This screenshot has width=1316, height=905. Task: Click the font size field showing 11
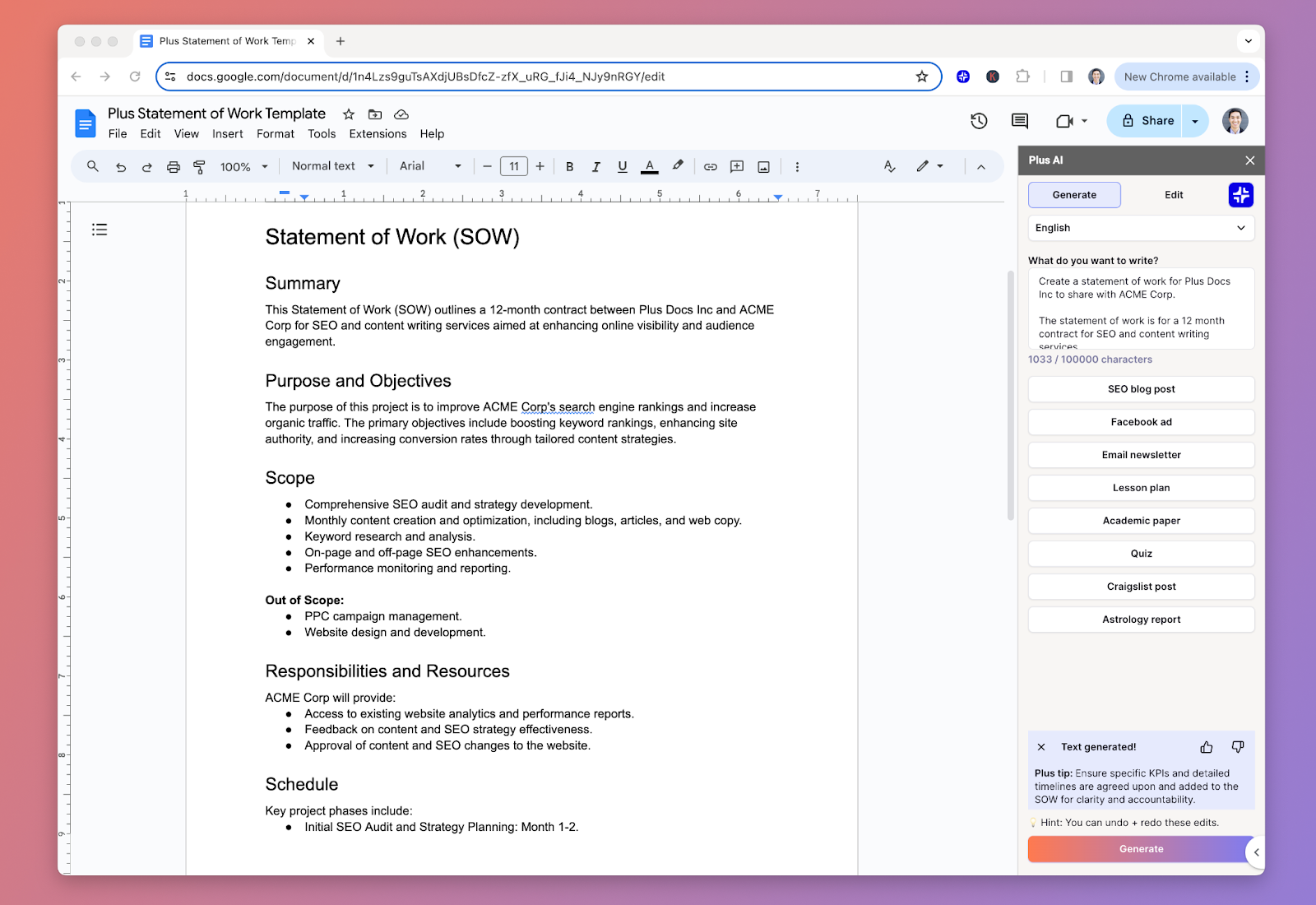click(x=514, y=167)
